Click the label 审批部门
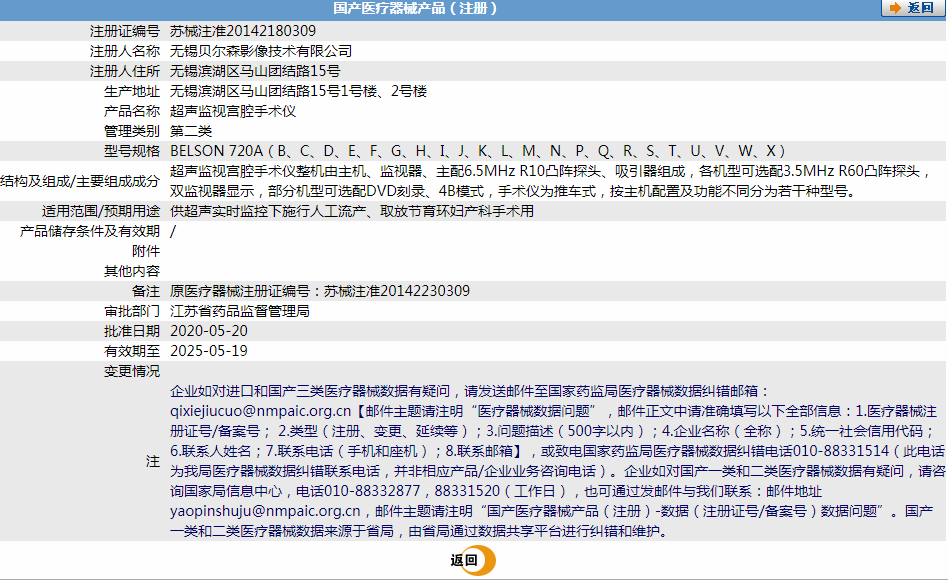 [132, 311]
